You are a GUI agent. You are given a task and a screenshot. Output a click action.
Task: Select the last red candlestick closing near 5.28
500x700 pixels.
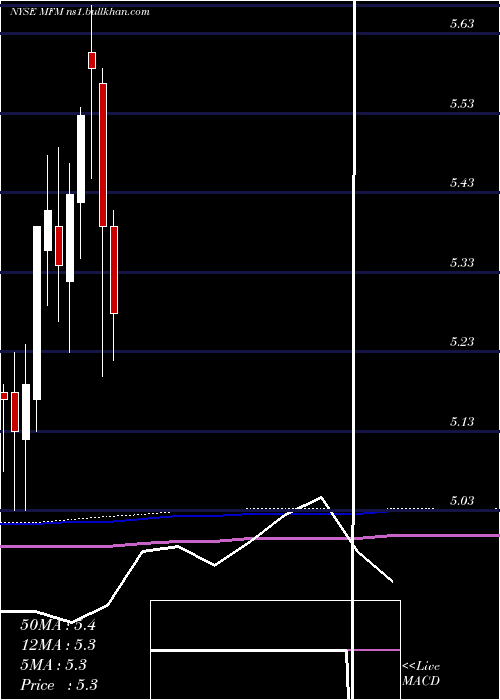[114, 270]
